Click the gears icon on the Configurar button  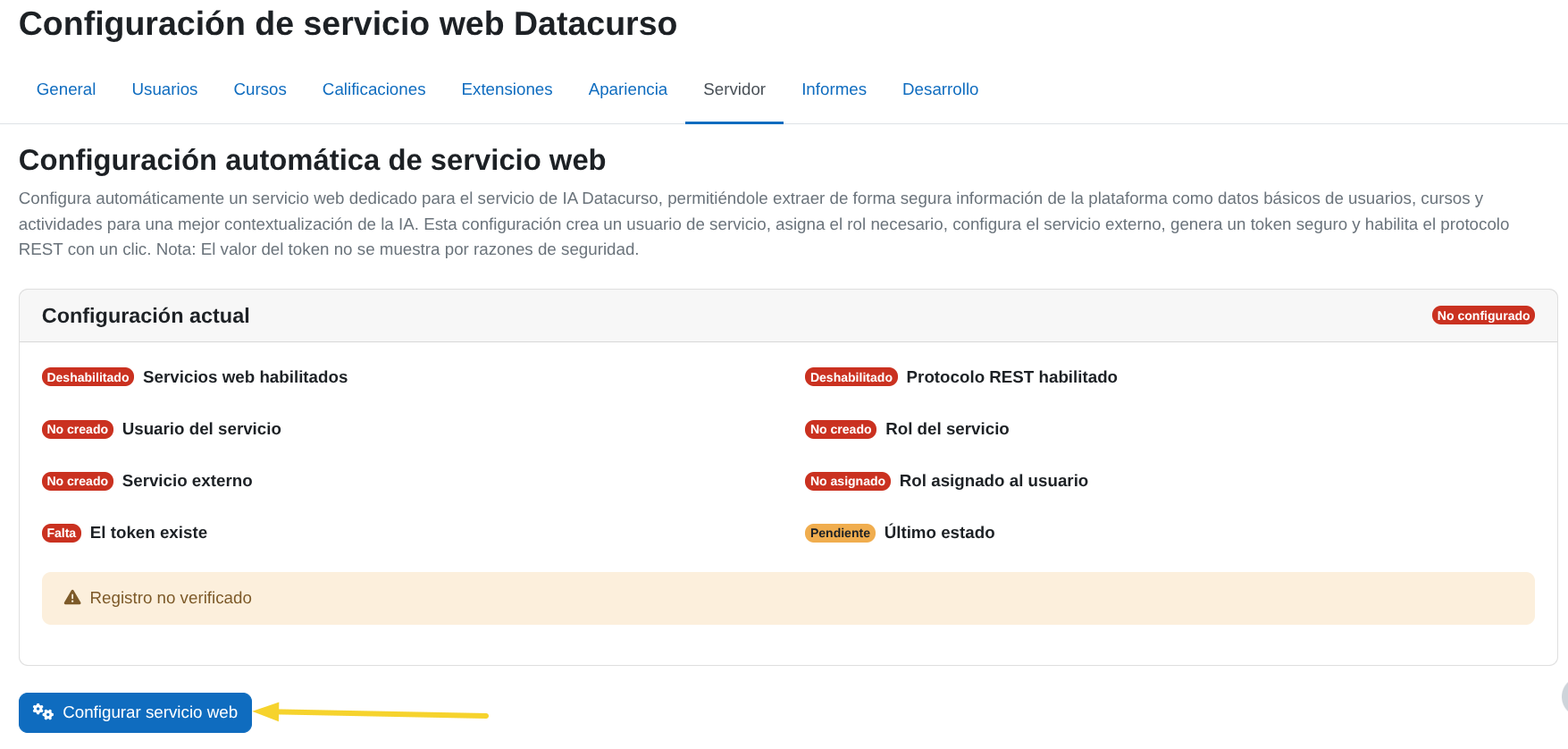coord(43,712)
